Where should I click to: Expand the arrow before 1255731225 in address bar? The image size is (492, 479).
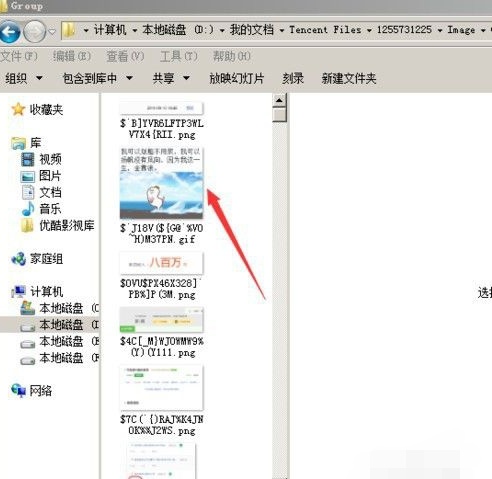click(369, 31)
